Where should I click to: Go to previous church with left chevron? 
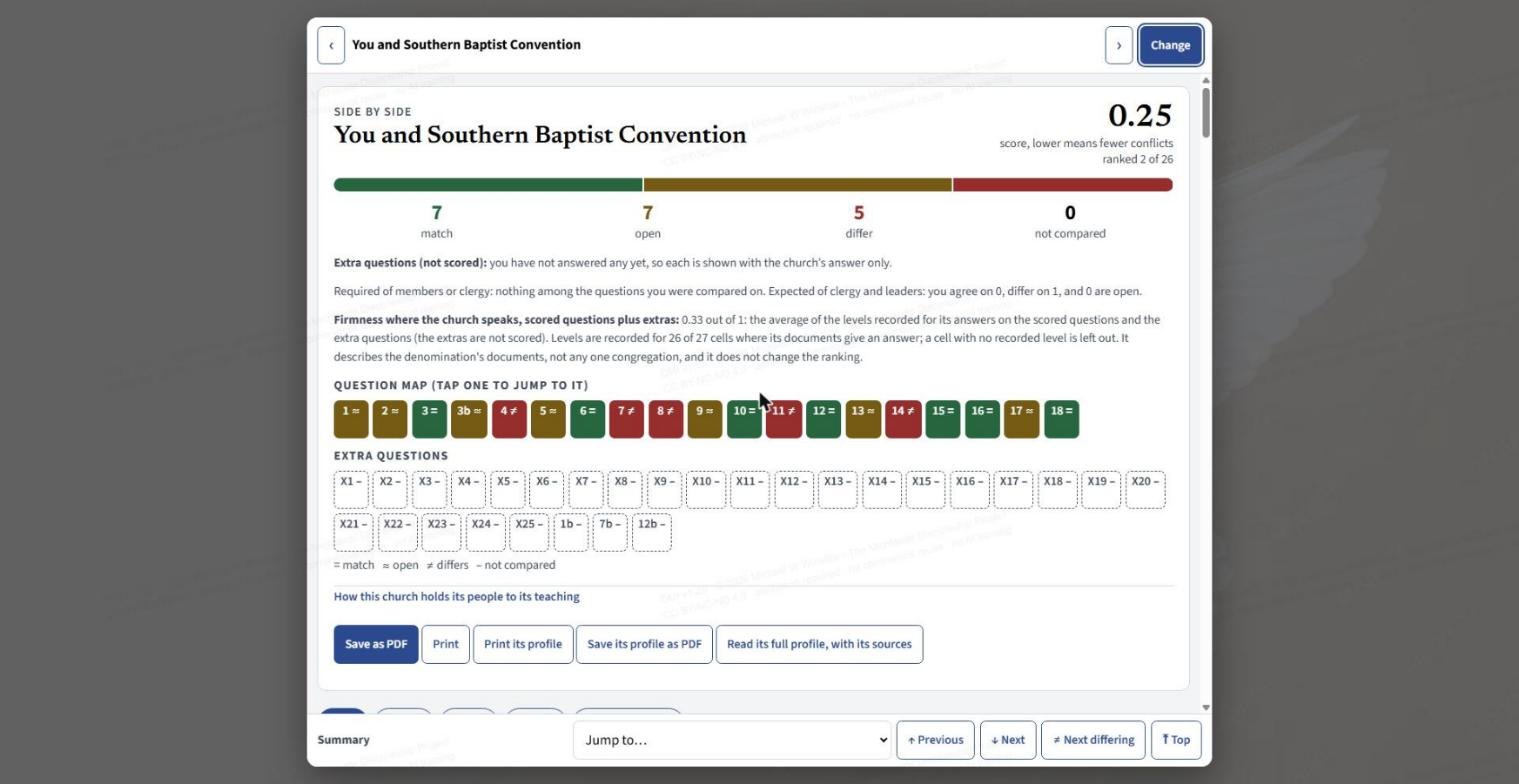[331, 45]
